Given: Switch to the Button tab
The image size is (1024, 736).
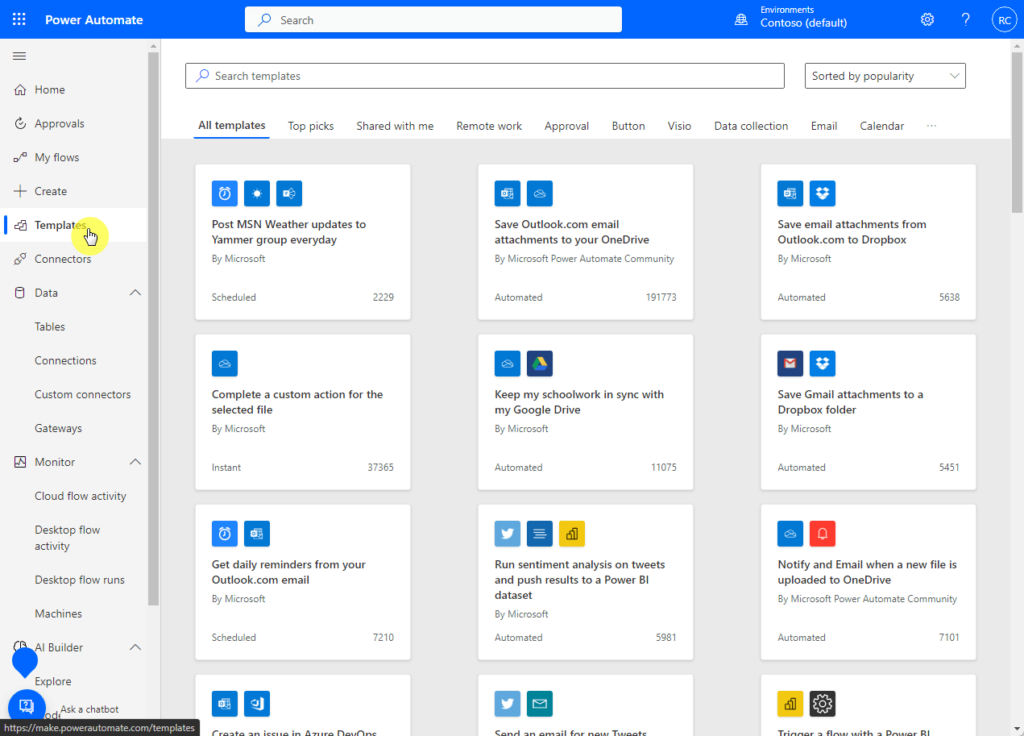Looking at the screenshot, I should [628, 126].
